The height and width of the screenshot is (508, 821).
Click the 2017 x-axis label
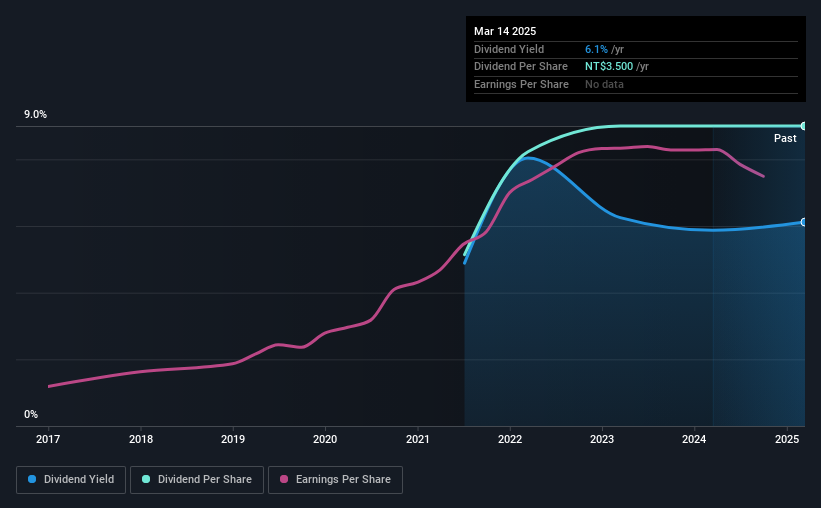click(48, 439)
